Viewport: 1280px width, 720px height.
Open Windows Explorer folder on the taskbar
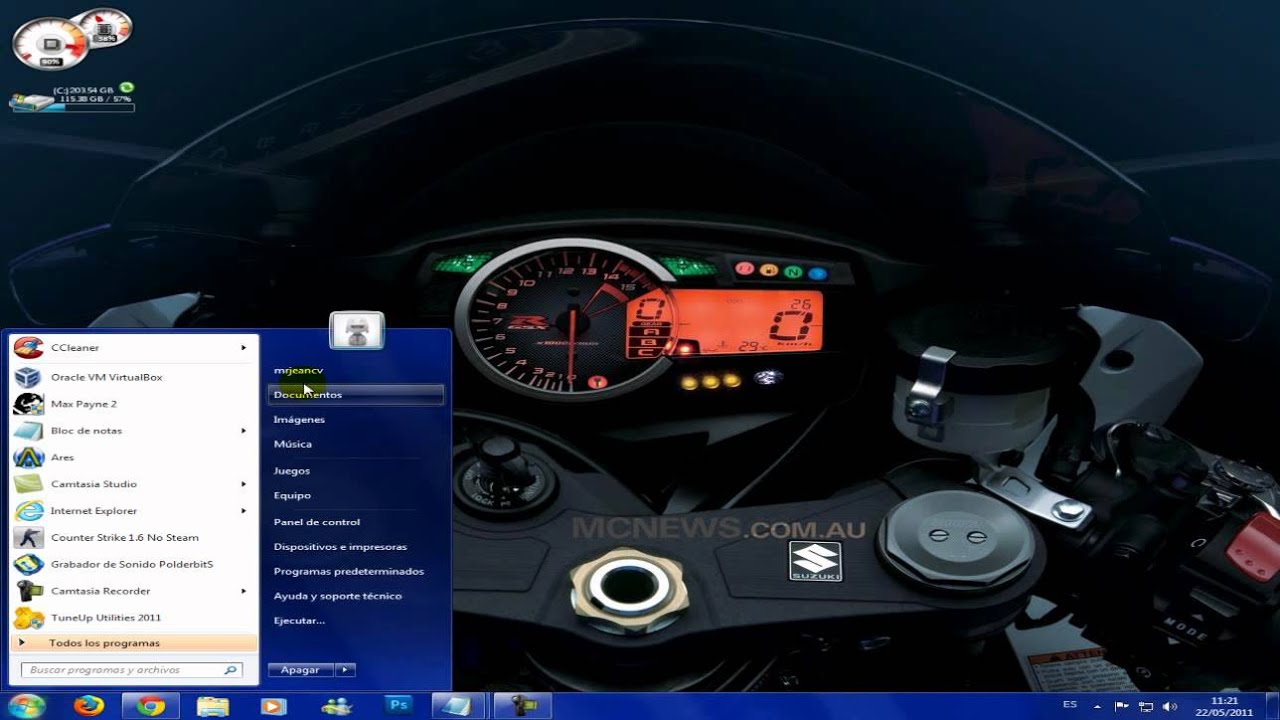click(212, 706)
